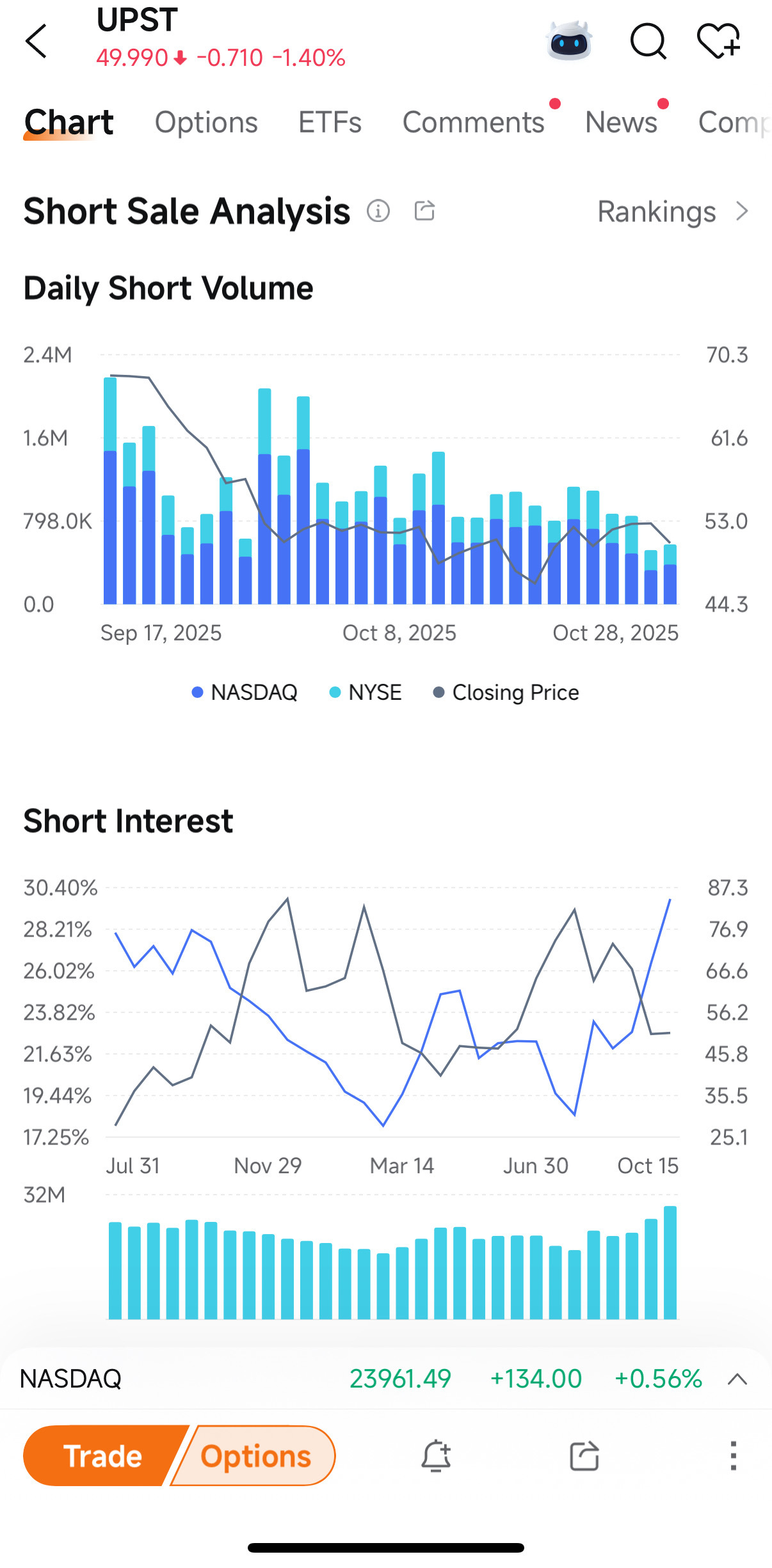Expand the NASDAQ index bar chevron
The image size is (772, 1568).
[737, 1379]
